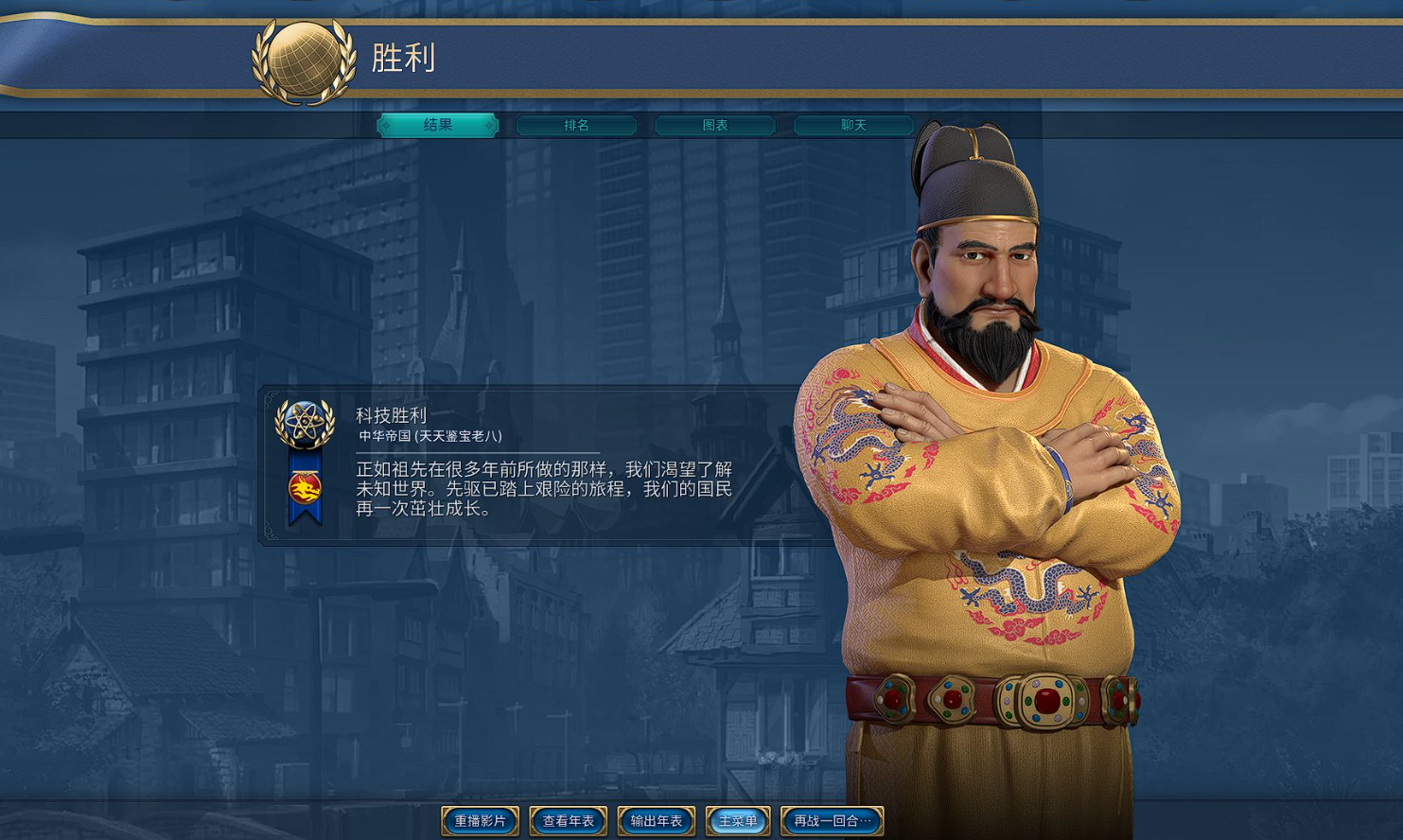Screen dimensions: 1403x840
Task: Click the China dragon emblem on ribbon
Action: click(305, 488)
